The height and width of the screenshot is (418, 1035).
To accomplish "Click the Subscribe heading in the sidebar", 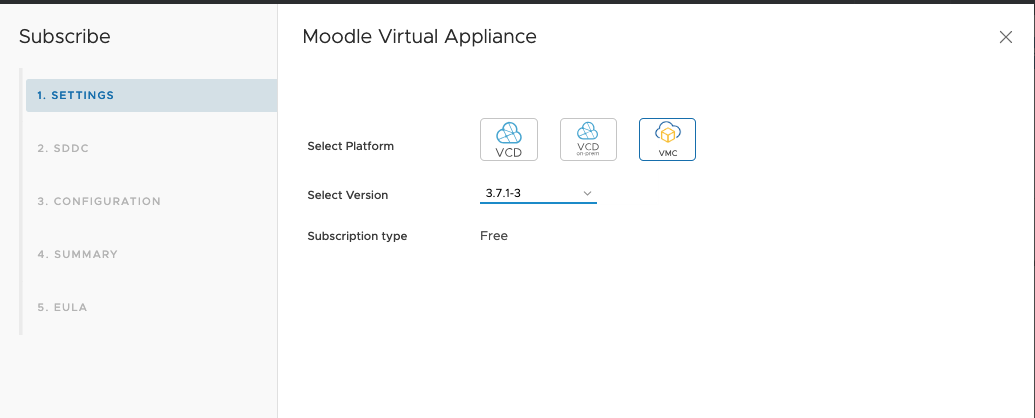I will click(x=65, y=37).
